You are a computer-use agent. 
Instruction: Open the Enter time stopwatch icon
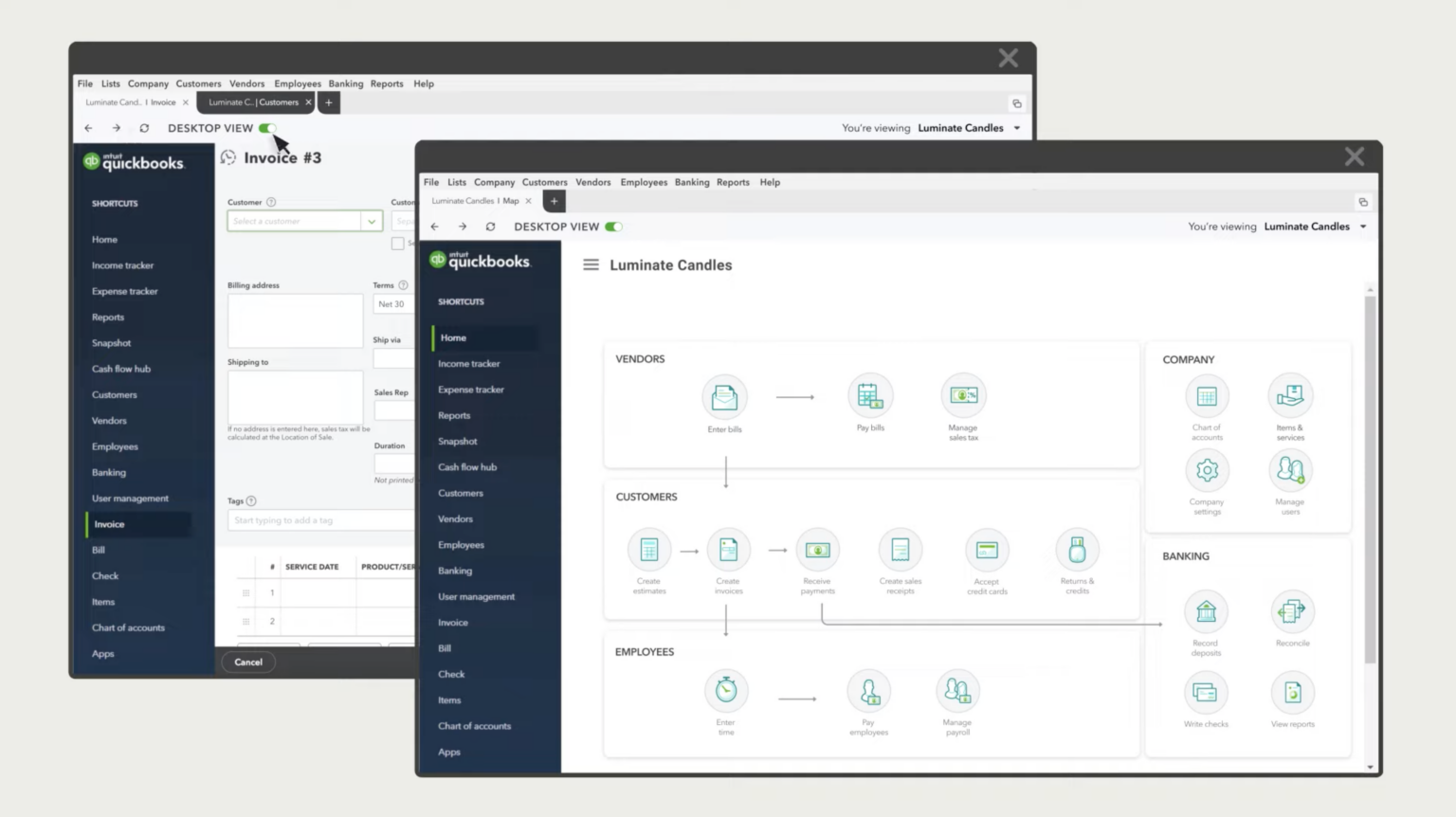pos(726,690)
